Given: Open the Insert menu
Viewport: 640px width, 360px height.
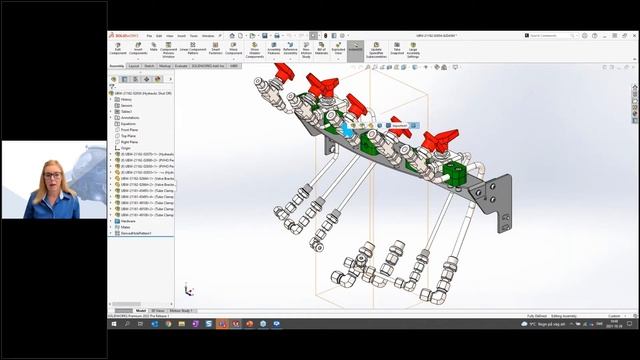Looking at the screenshot, I should [181, 36].
